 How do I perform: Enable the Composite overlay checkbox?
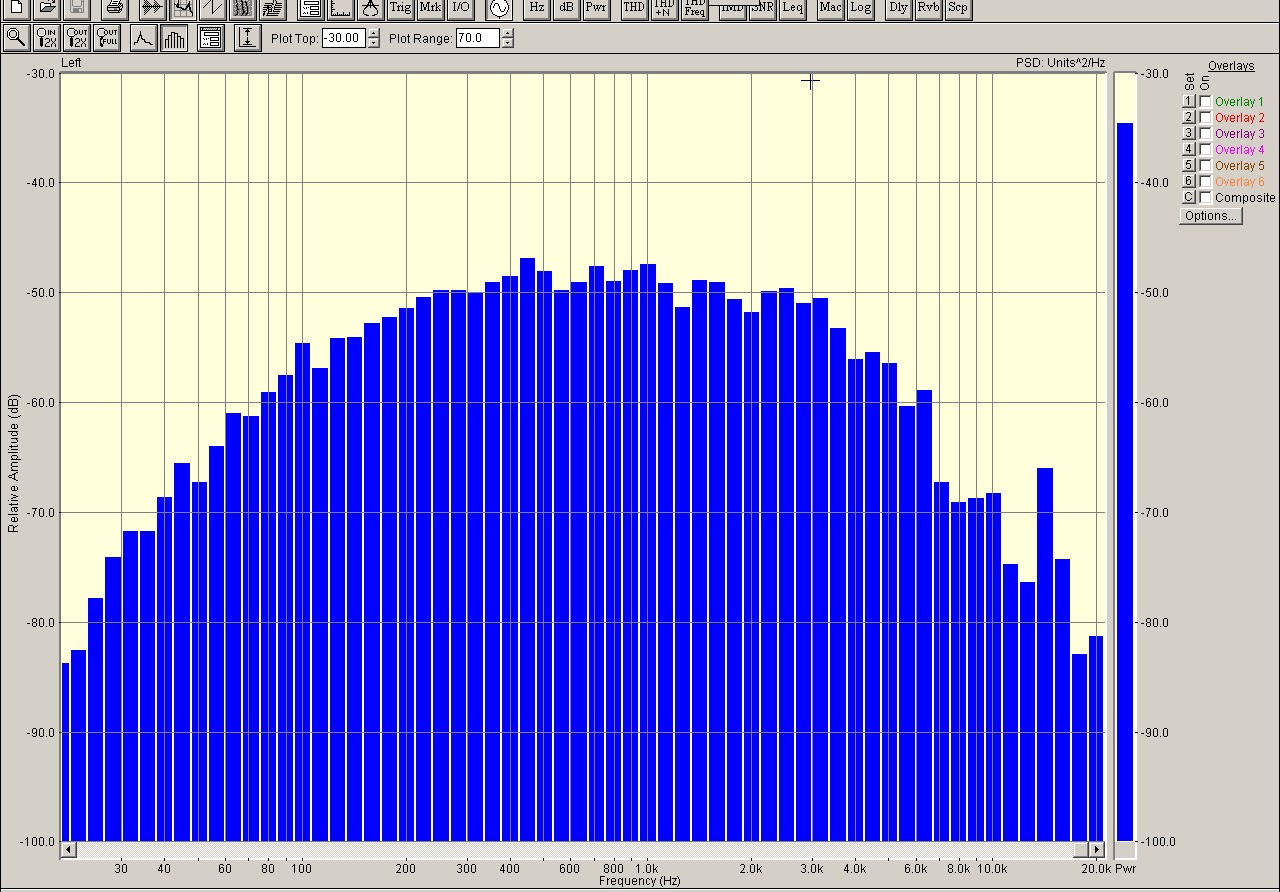click(x=1206, y=198)
